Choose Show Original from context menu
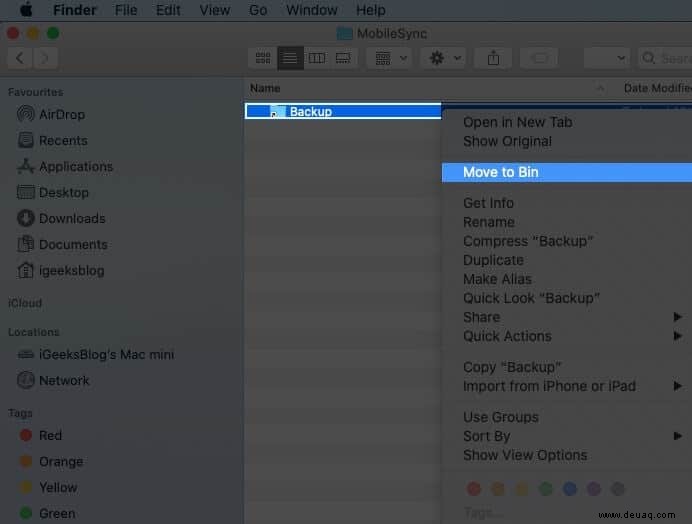The height and width of the screenshot is (524, 692). pos(507,141)
